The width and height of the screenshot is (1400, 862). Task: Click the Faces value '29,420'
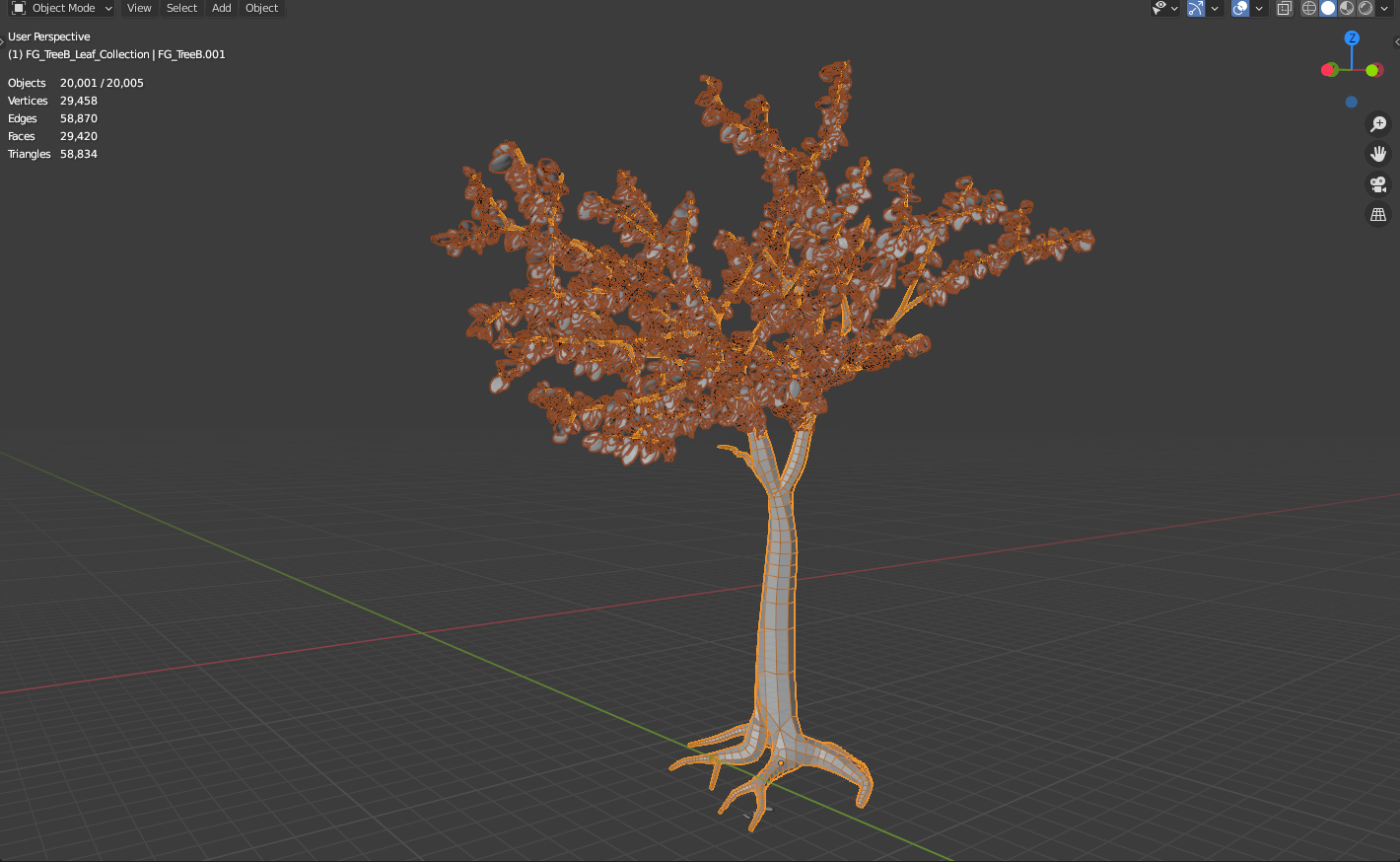pyautogui.click(x=79, y=136)
